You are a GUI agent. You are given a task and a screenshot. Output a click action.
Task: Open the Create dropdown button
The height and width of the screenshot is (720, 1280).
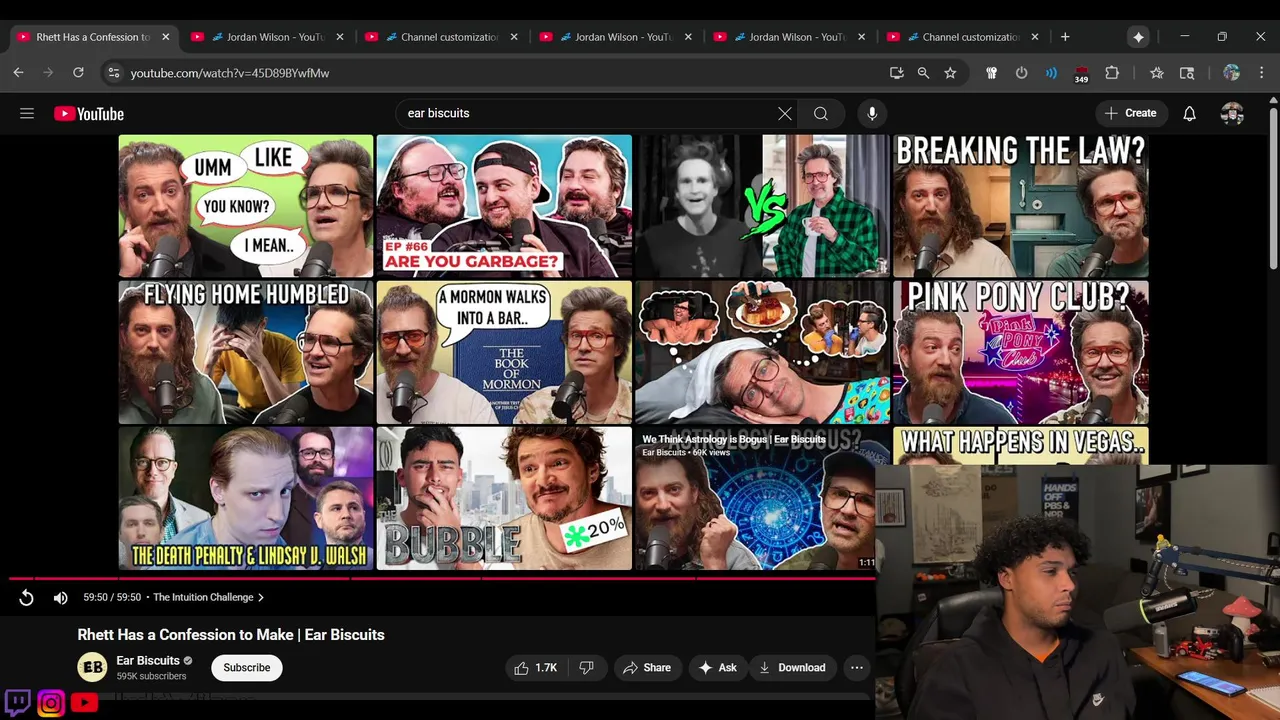(x=1131, y=113)
